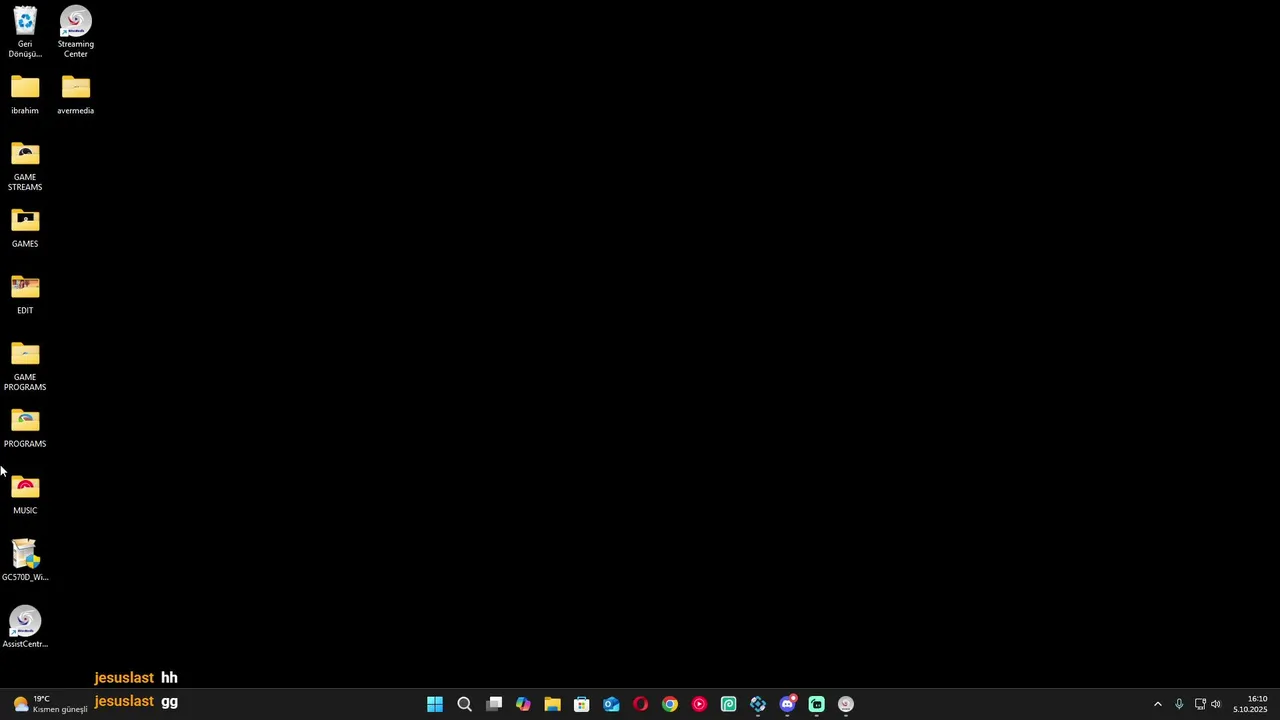Viewport: 1280px width, 720px height.
Task: Launch Opera browser from the taskbar
Action: point(640,704)
